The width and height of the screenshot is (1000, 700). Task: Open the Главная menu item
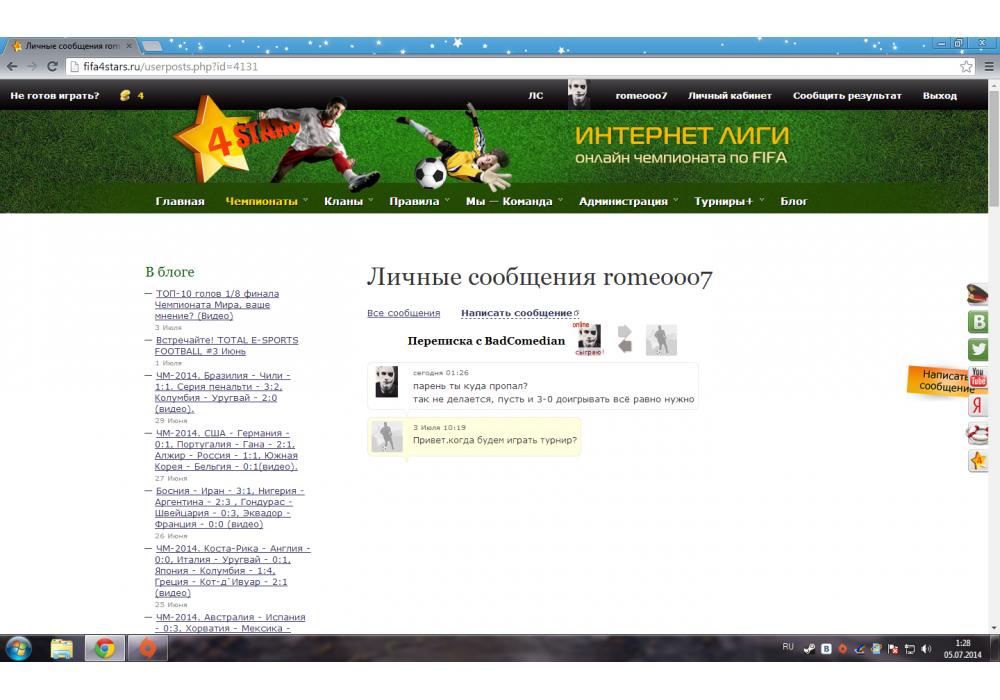(x=180, y=201)
